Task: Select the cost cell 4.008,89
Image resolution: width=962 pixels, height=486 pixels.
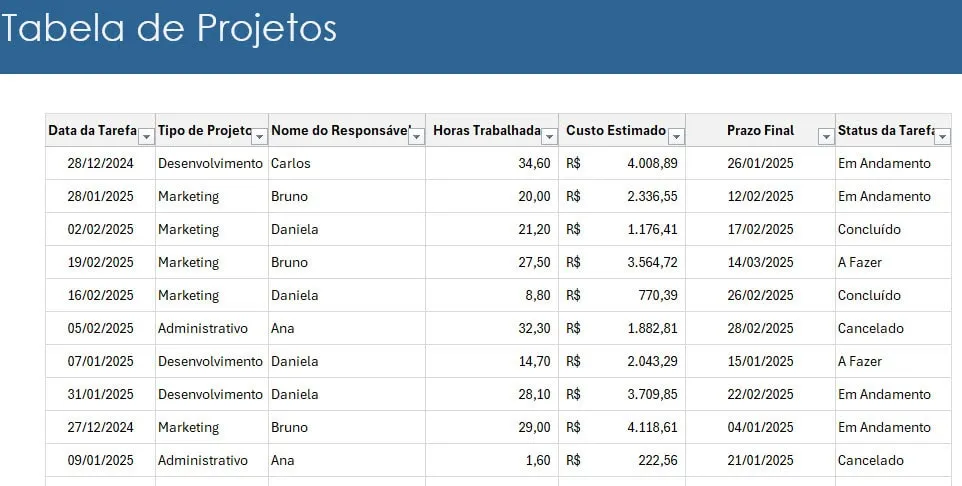Action: point(622,163)
